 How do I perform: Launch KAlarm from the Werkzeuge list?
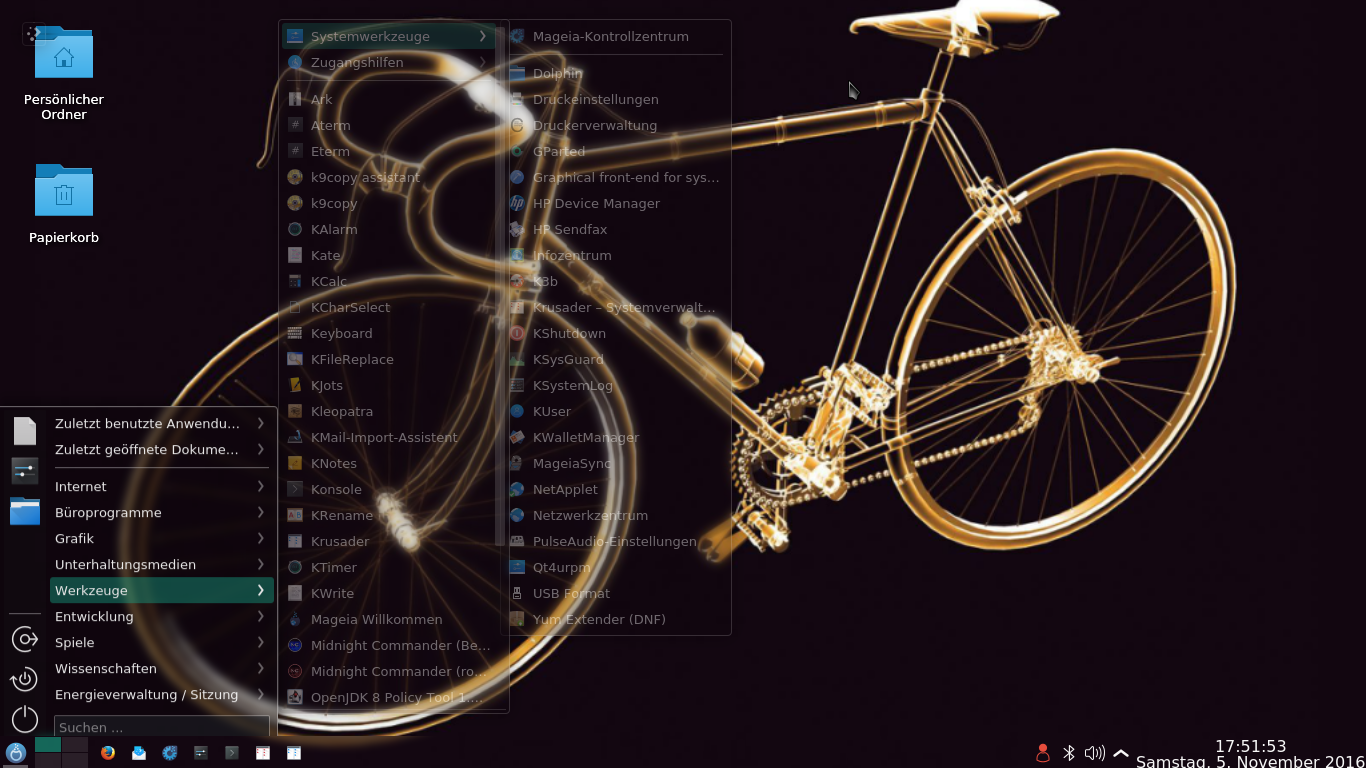(x=389, y=229)
